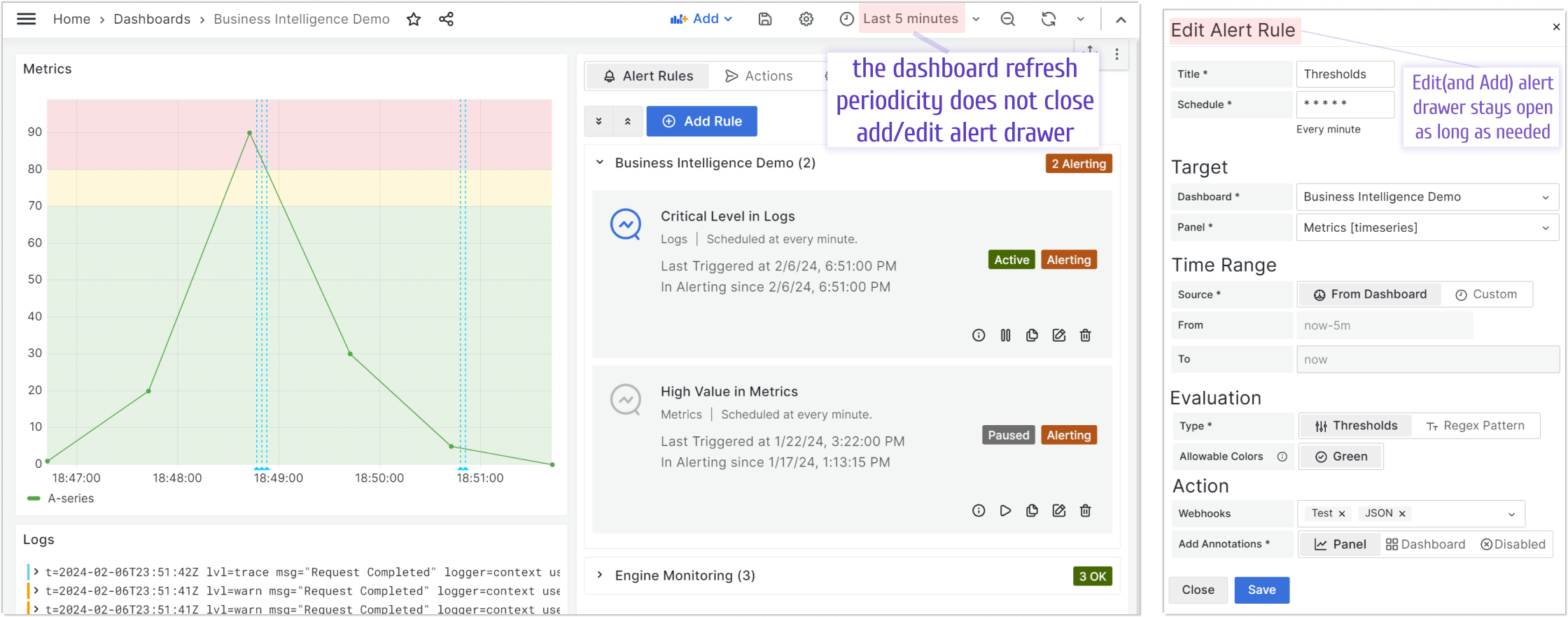
Task: Pause the Critical Level in Logs rule
Action: coord(1005,335)
